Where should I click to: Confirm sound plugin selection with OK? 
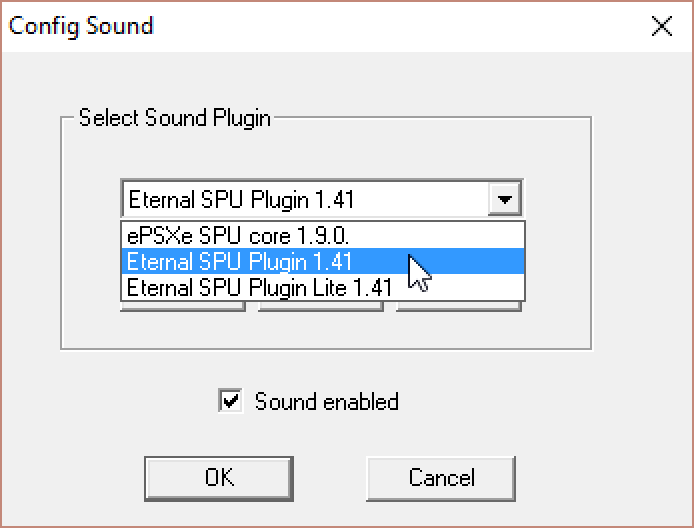click(219, 478)
